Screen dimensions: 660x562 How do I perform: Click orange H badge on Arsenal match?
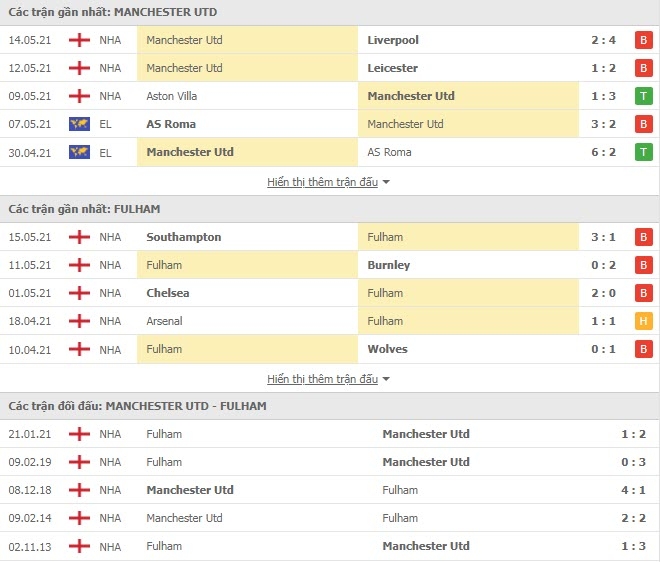644,321
